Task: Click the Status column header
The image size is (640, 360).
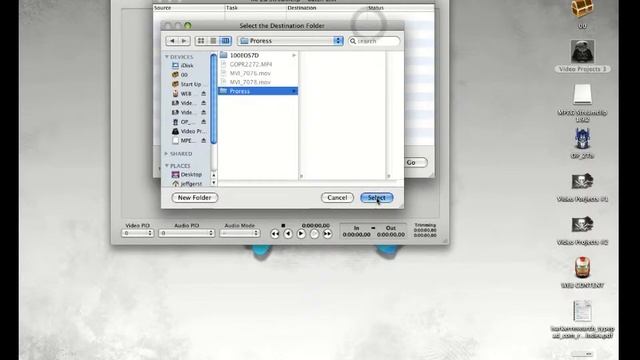Action: 400,8
